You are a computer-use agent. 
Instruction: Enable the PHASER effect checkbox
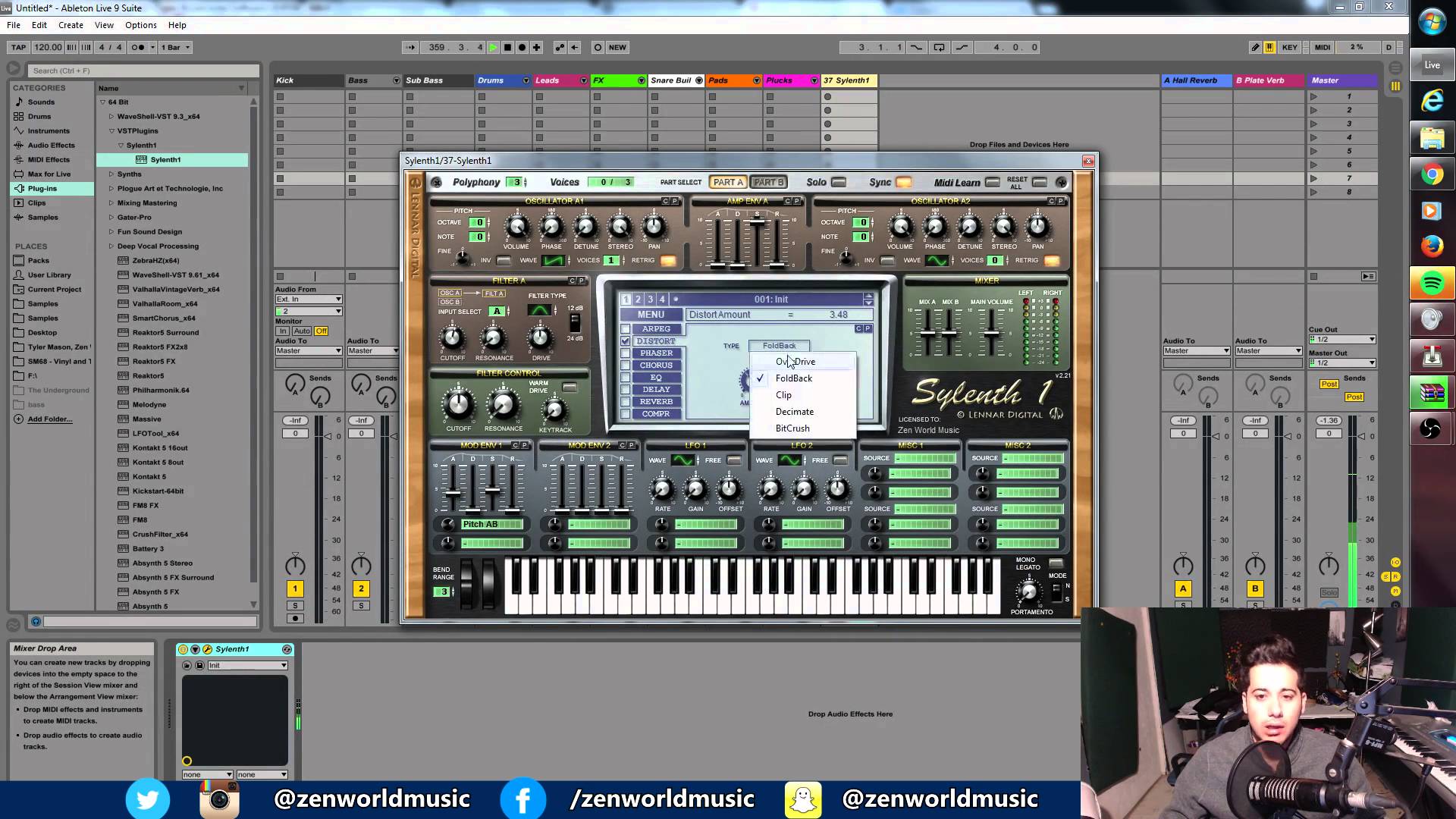point(625,353)
